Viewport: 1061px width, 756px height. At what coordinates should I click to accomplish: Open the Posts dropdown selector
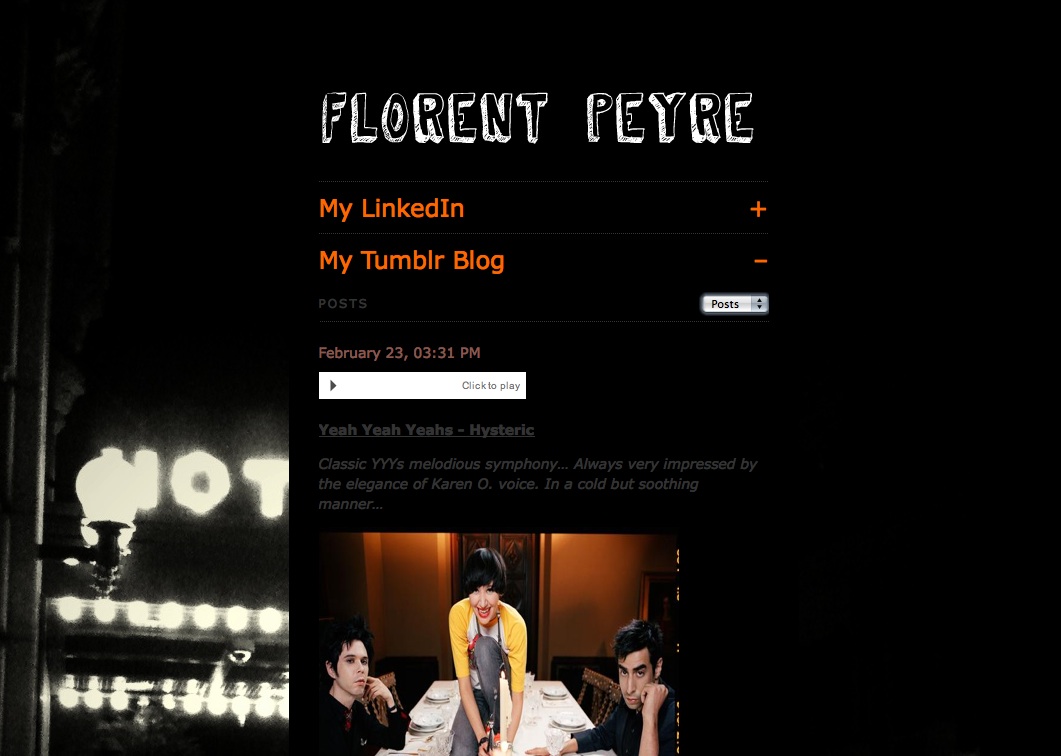[734, 304]
